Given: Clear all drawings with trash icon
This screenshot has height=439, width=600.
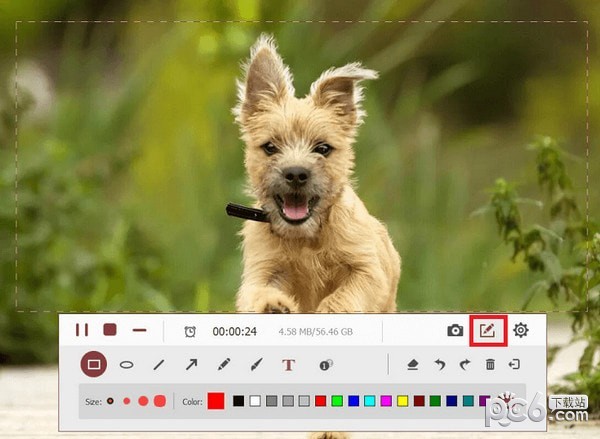Looking at the screenshot, I should [x=490, y=364].
